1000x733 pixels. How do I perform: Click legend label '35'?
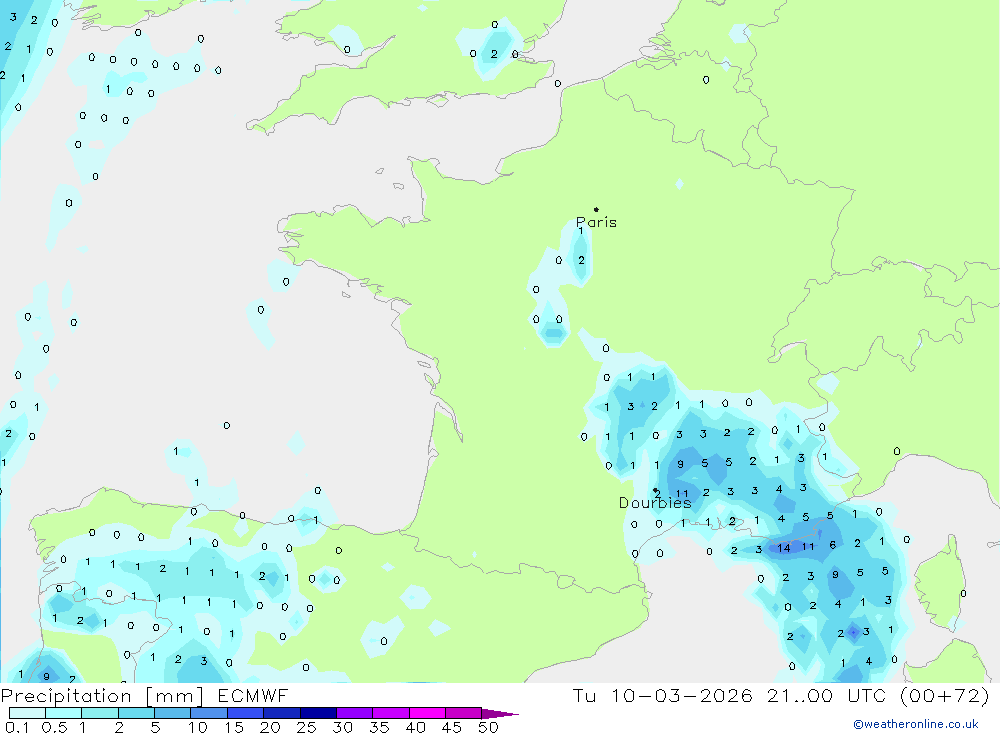pyautogui.click(x=379, y=727)
